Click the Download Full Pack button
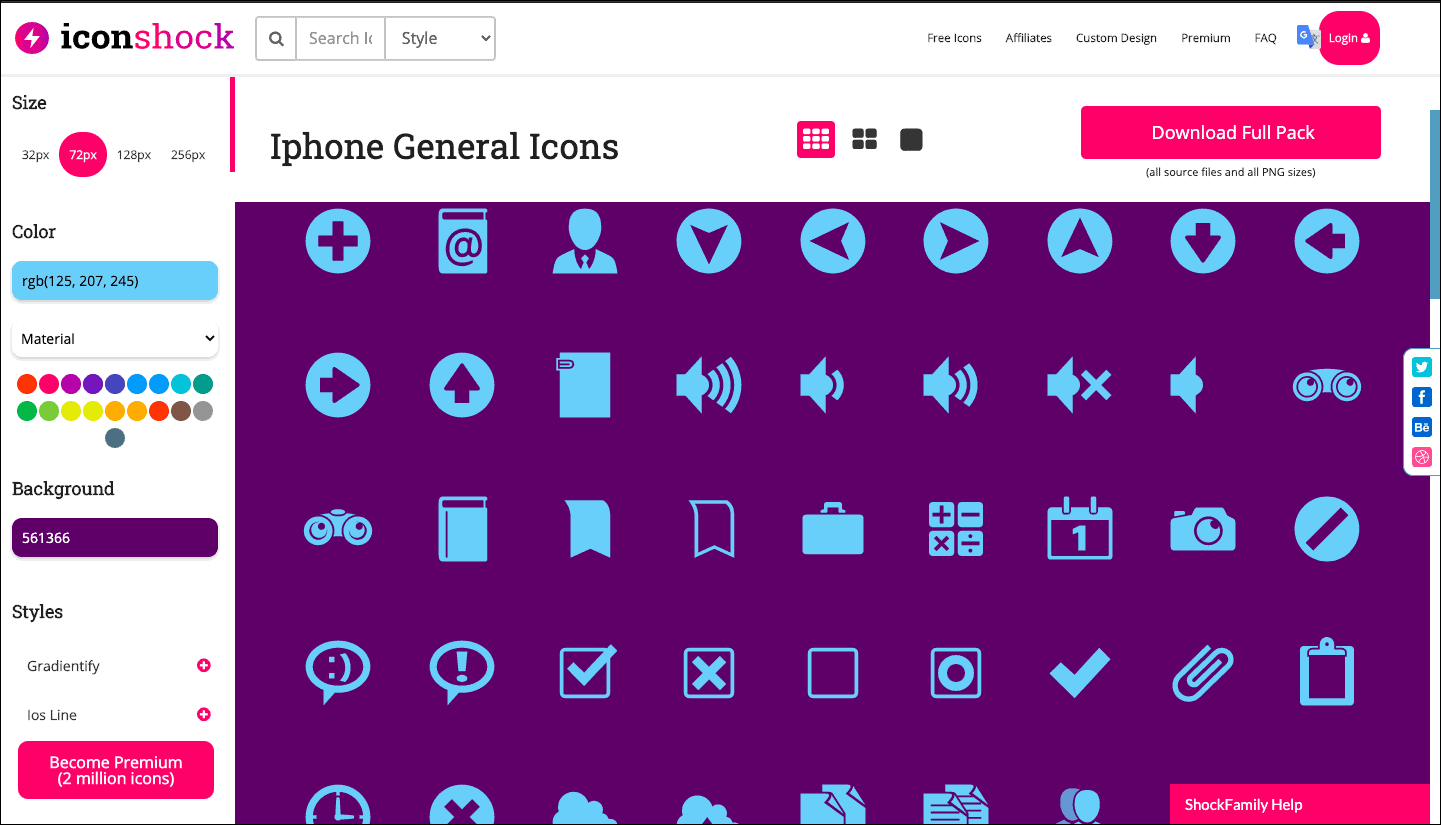This screenshot has width=1441, height=825. click(1230, 132)
